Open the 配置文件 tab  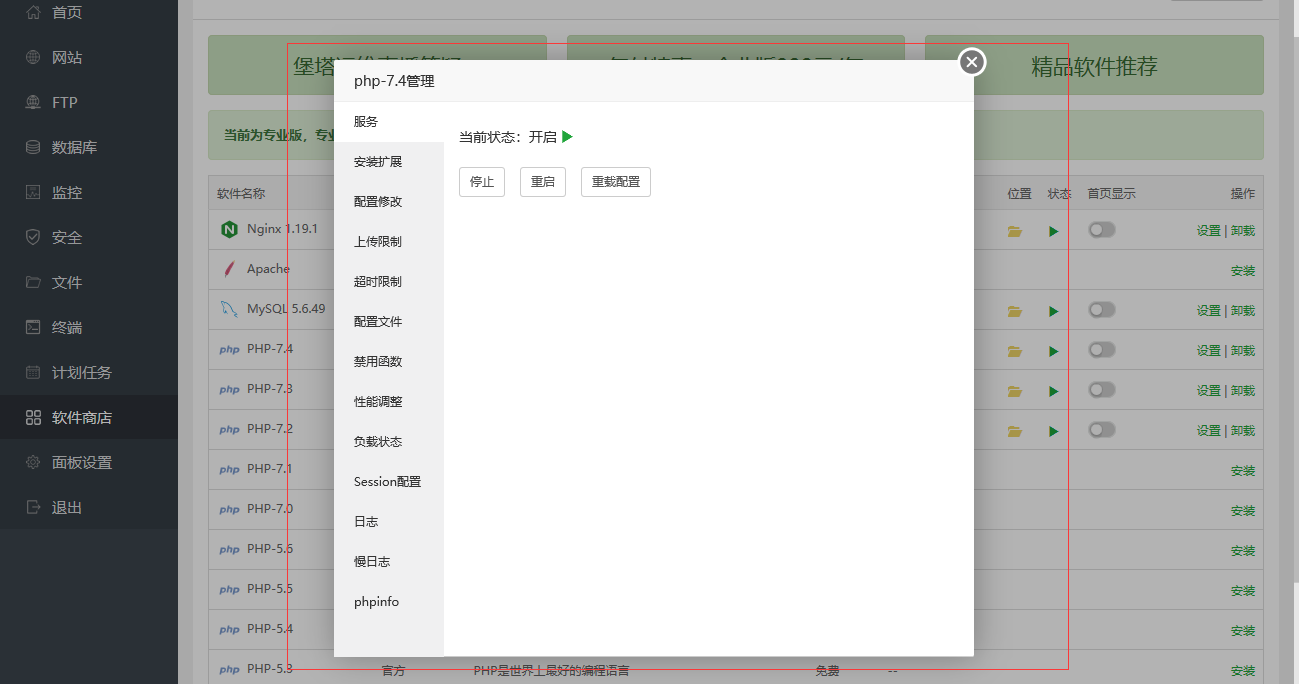click(x=389, y=322)
